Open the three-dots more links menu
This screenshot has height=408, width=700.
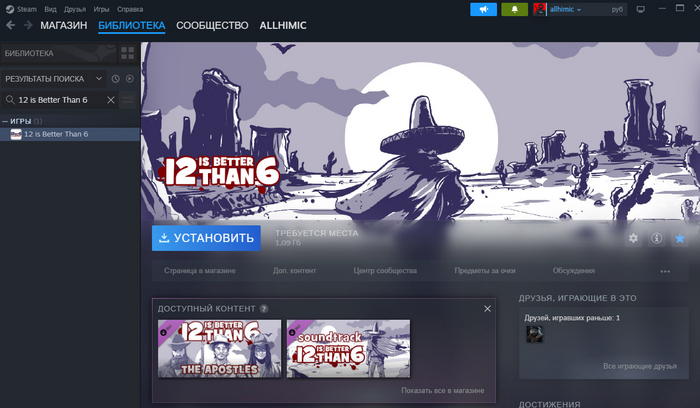click(665, 271)
